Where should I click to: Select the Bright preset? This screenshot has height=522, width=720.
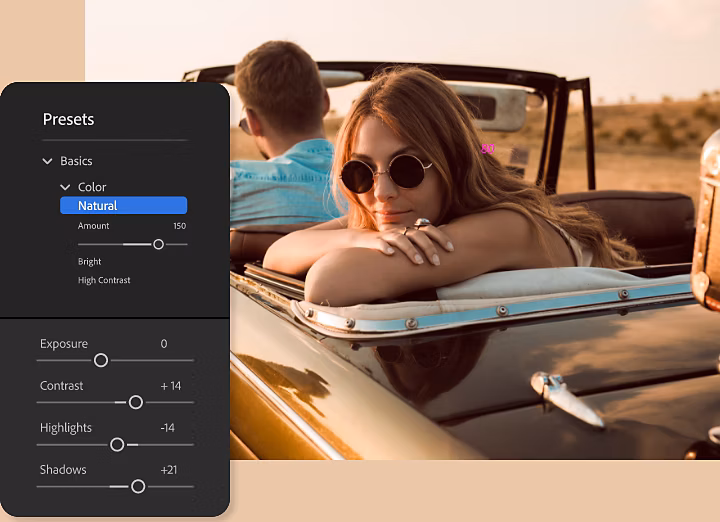90,261
